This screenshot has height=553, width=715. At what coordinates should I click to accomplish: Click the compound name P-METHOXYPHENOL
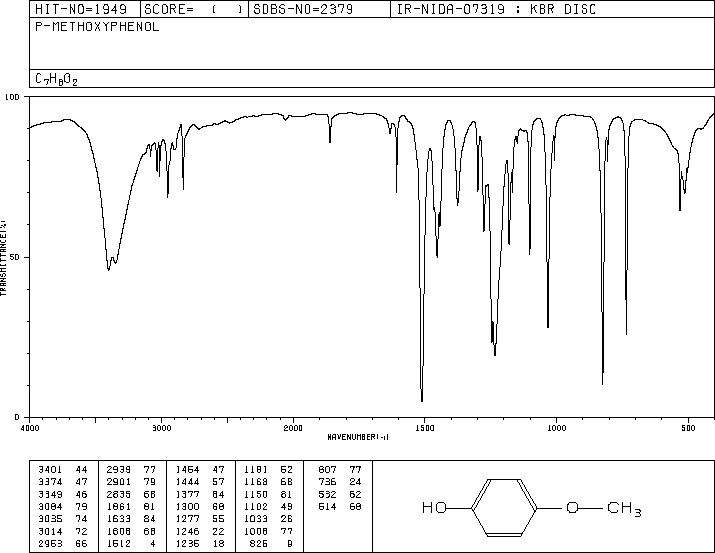point(97,27)
